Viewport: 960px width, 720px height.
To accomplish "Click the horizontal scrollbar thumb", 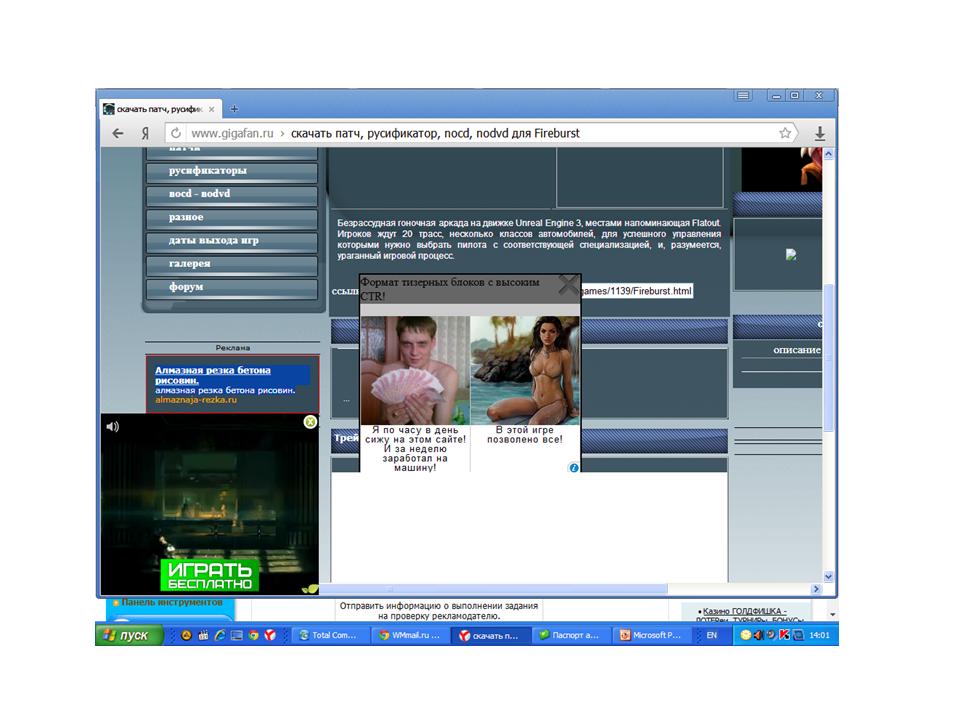I will click(493, 589).
